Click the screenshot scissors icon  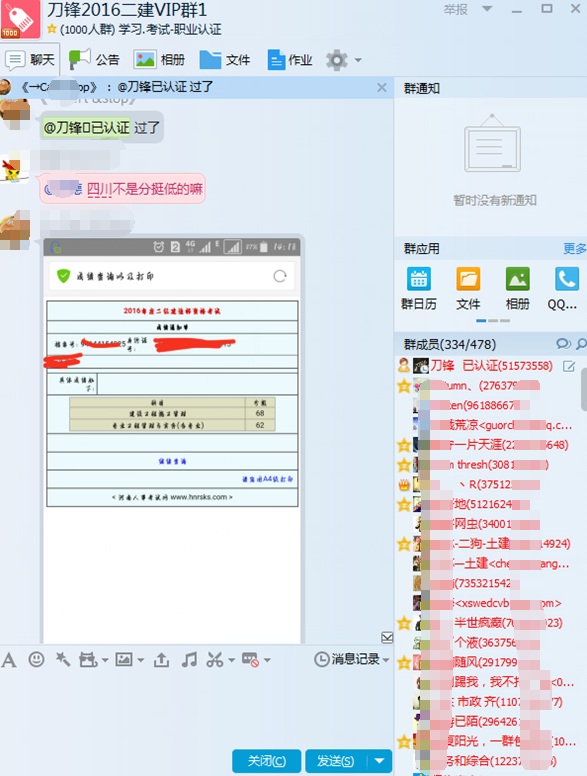tap(215, 659)
